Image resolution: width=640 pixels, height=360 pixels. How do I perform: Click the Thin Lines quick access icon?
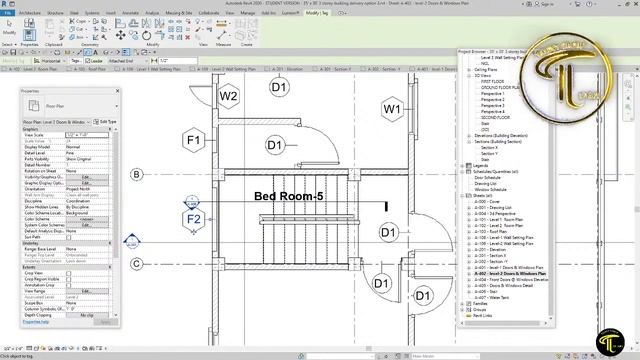point(126,52)
